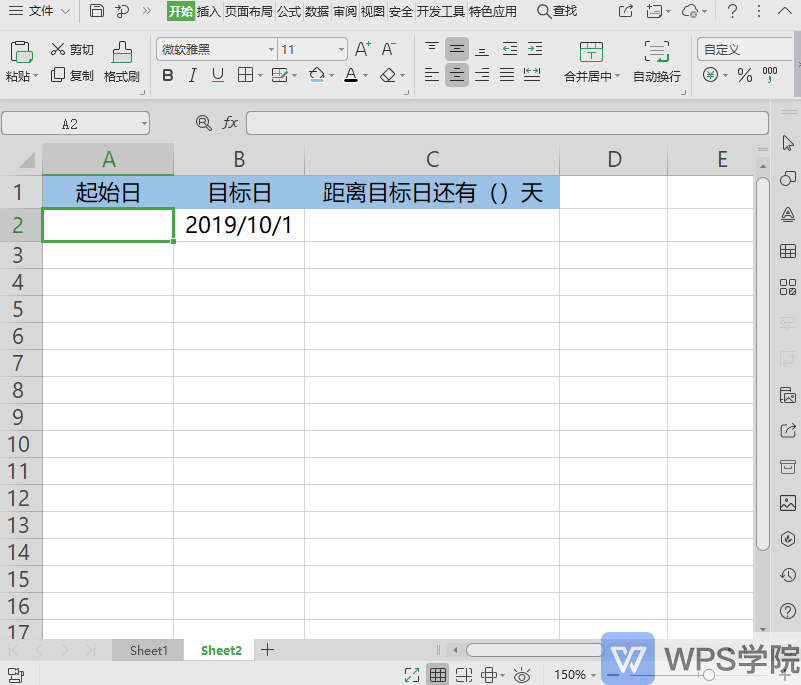Click the percent style icon
This screenshot has height=685, width=801.
click(x=744, y=76)
